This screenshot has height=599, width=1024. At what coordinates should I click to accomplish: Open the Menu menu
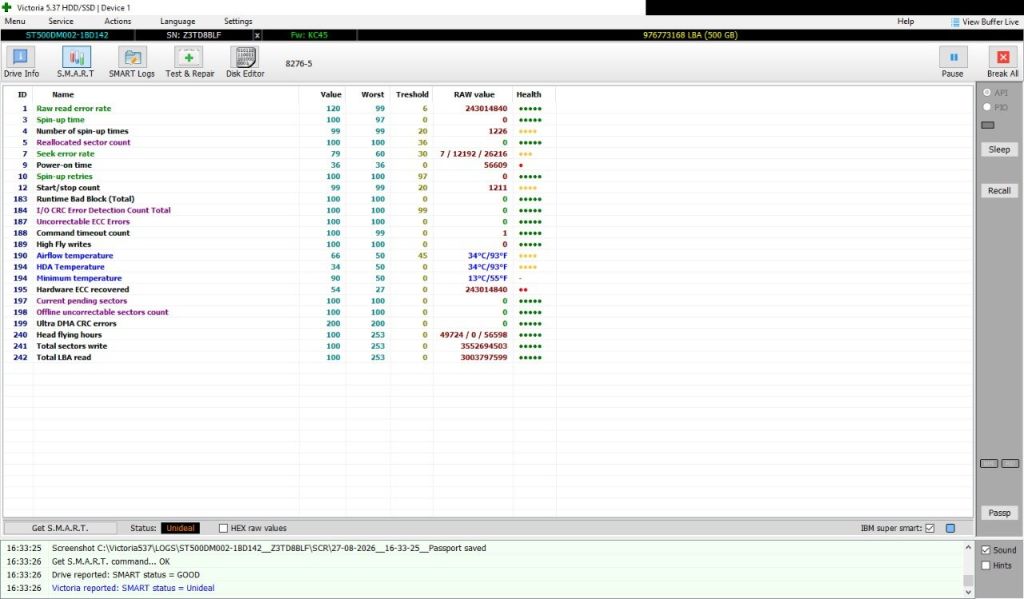(x=15, y=22)
